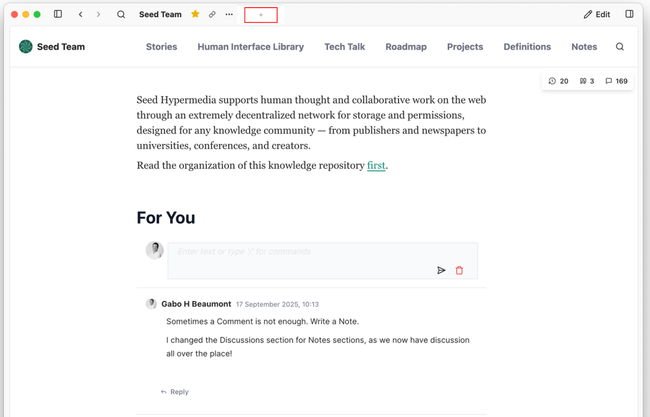Open the three-dot more options menu
The height and width of the screenshot is (417, 650).
click(229, 15)
